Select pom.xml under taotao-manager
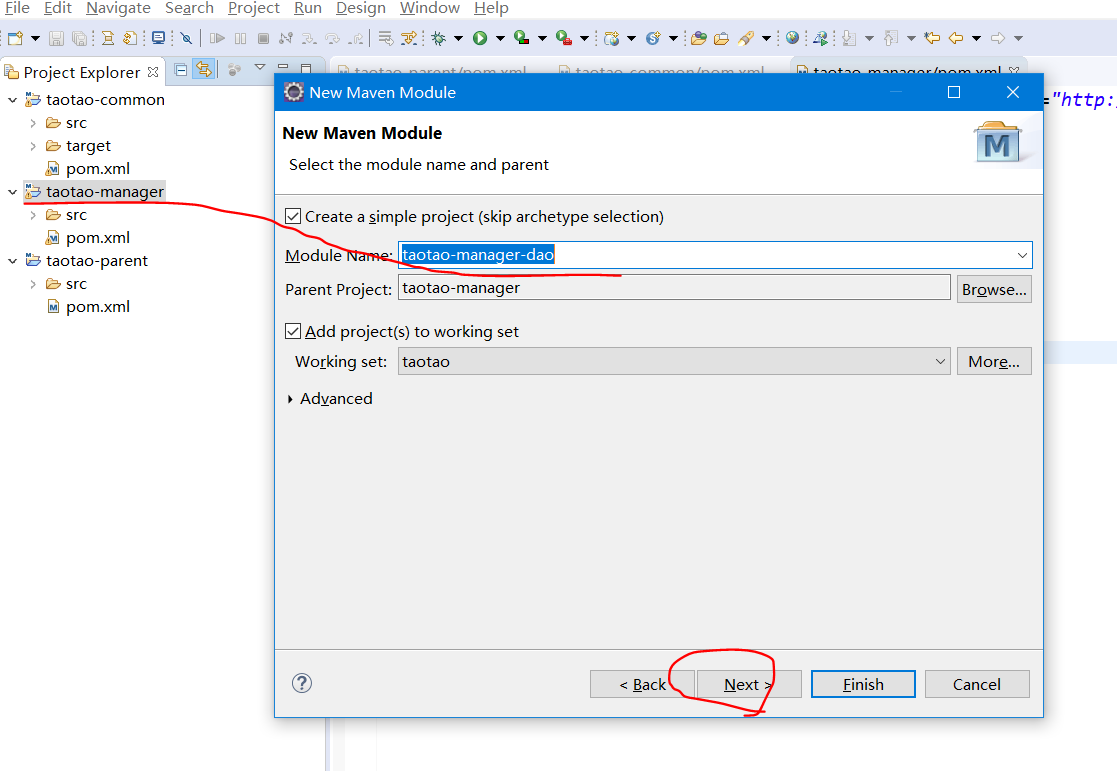Image resolution: width=1117 pixels, height=771 pixels. [98, 238]
